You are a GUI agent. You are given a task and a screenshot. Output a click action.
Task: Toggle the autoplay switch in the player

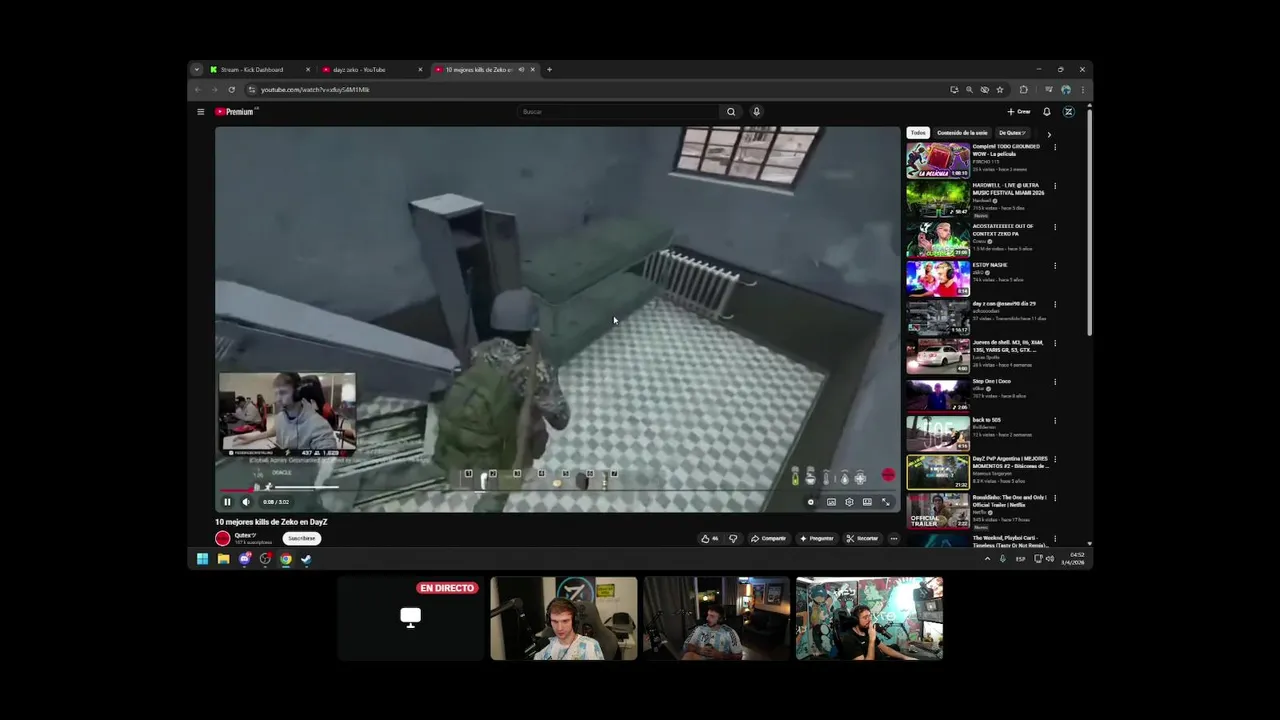point(811,502)
